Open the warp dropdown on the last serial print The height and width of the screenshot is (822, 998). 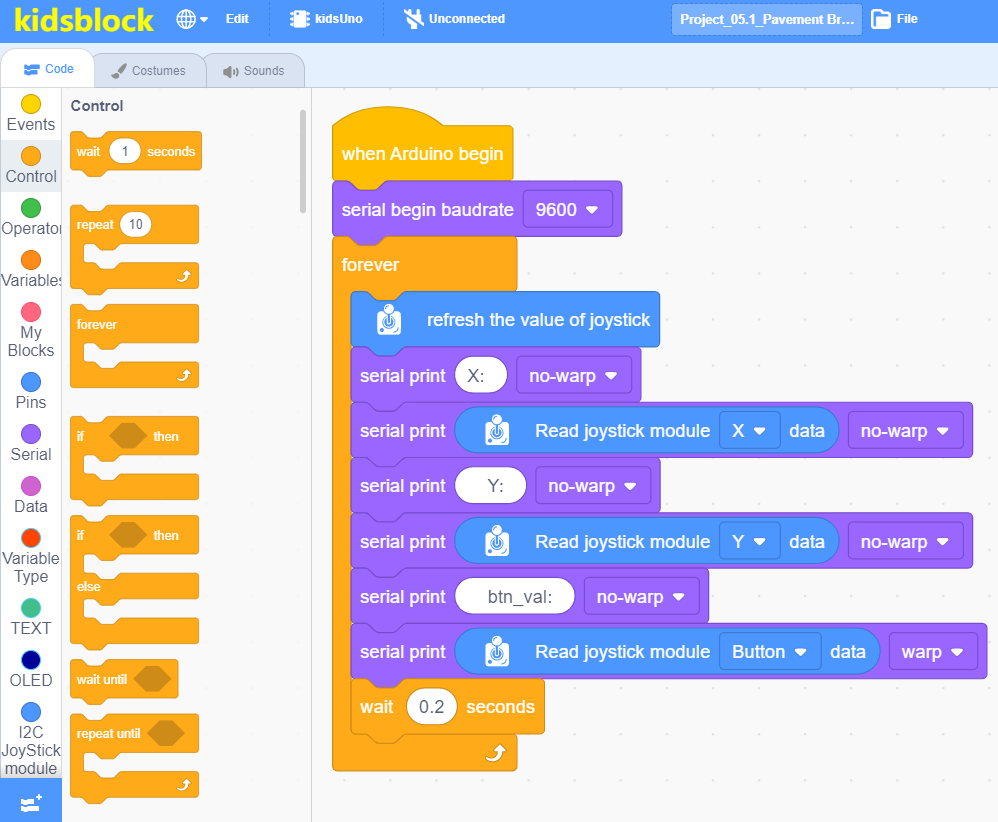(932, 652)
